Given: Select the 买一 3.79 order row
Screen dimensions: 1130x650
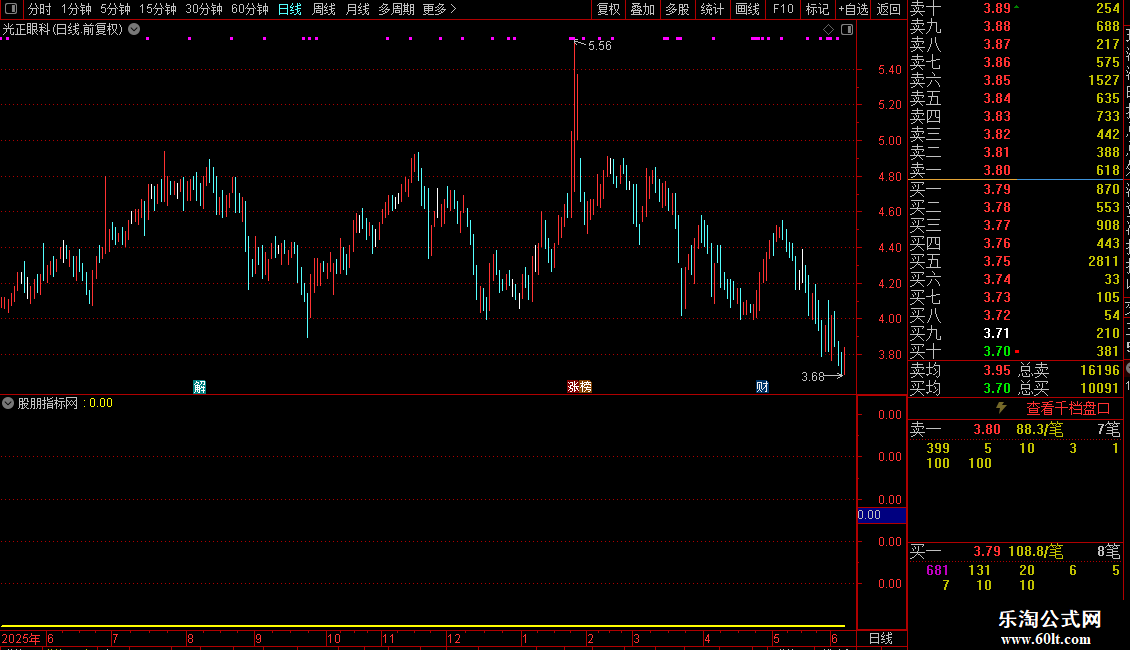Looking at the screenshot, I should point(1015,189).
